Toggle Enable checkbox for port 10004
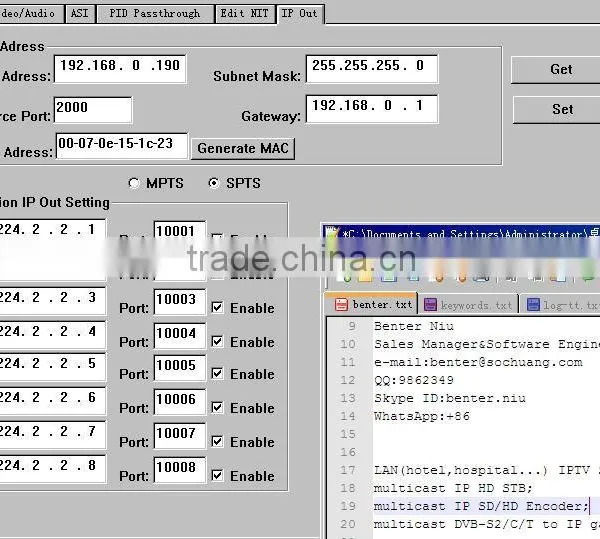The height and width of the screenshot is (539, 600). [217, 341]
